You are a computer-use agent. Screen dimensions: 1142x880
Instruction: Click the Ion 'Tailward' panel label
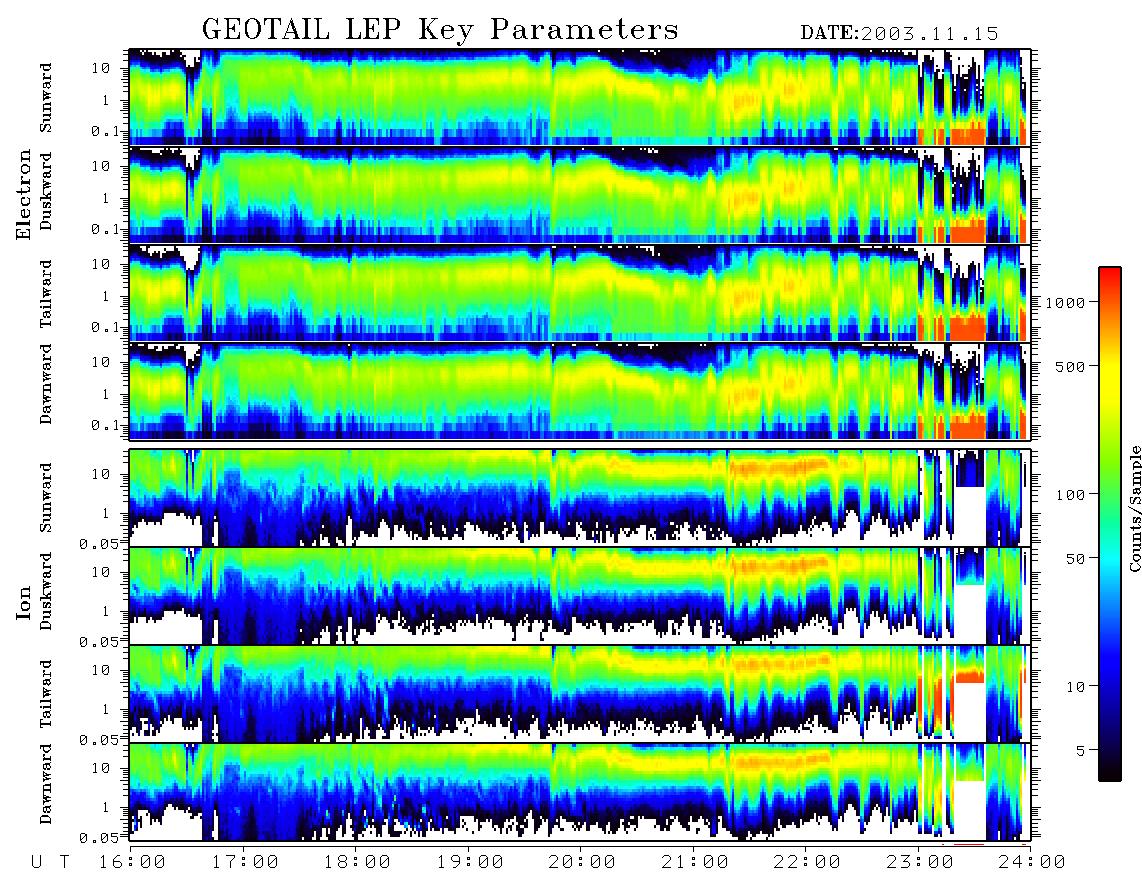click(46, 694)
